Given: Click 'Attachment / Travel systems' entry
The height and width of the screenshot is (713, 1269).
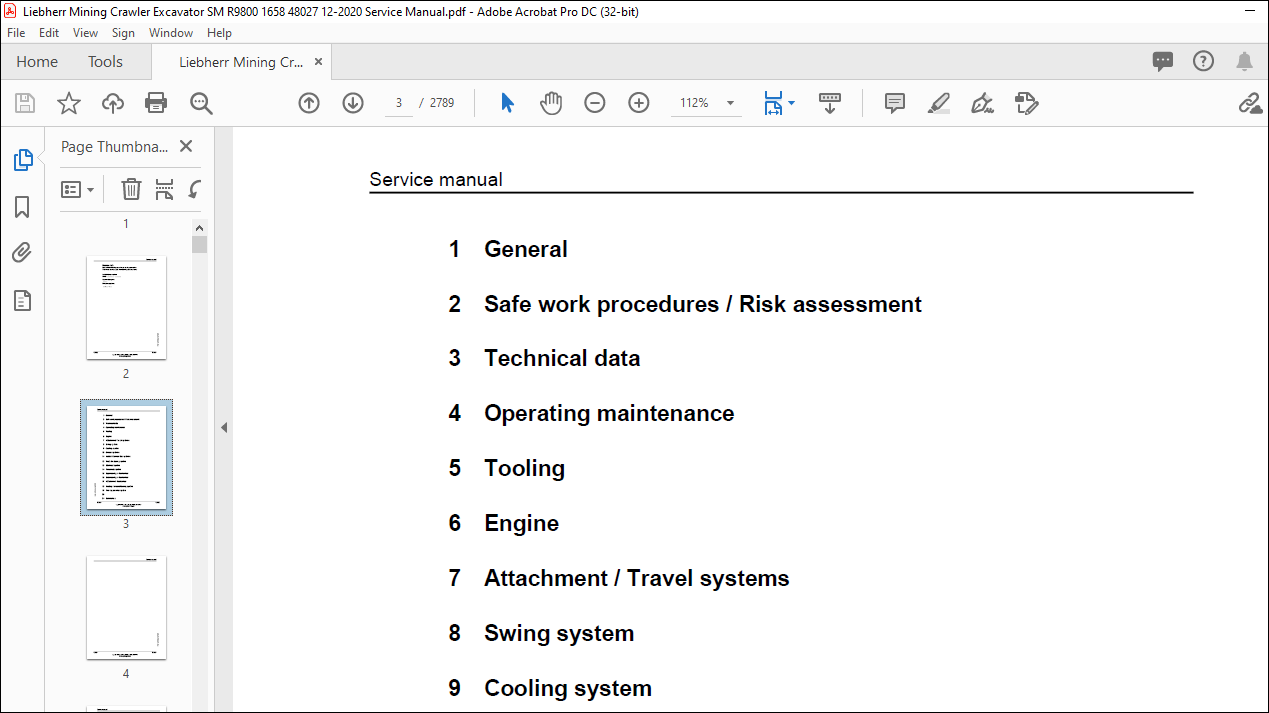Looking at the screenshot, I should point(637,578).
